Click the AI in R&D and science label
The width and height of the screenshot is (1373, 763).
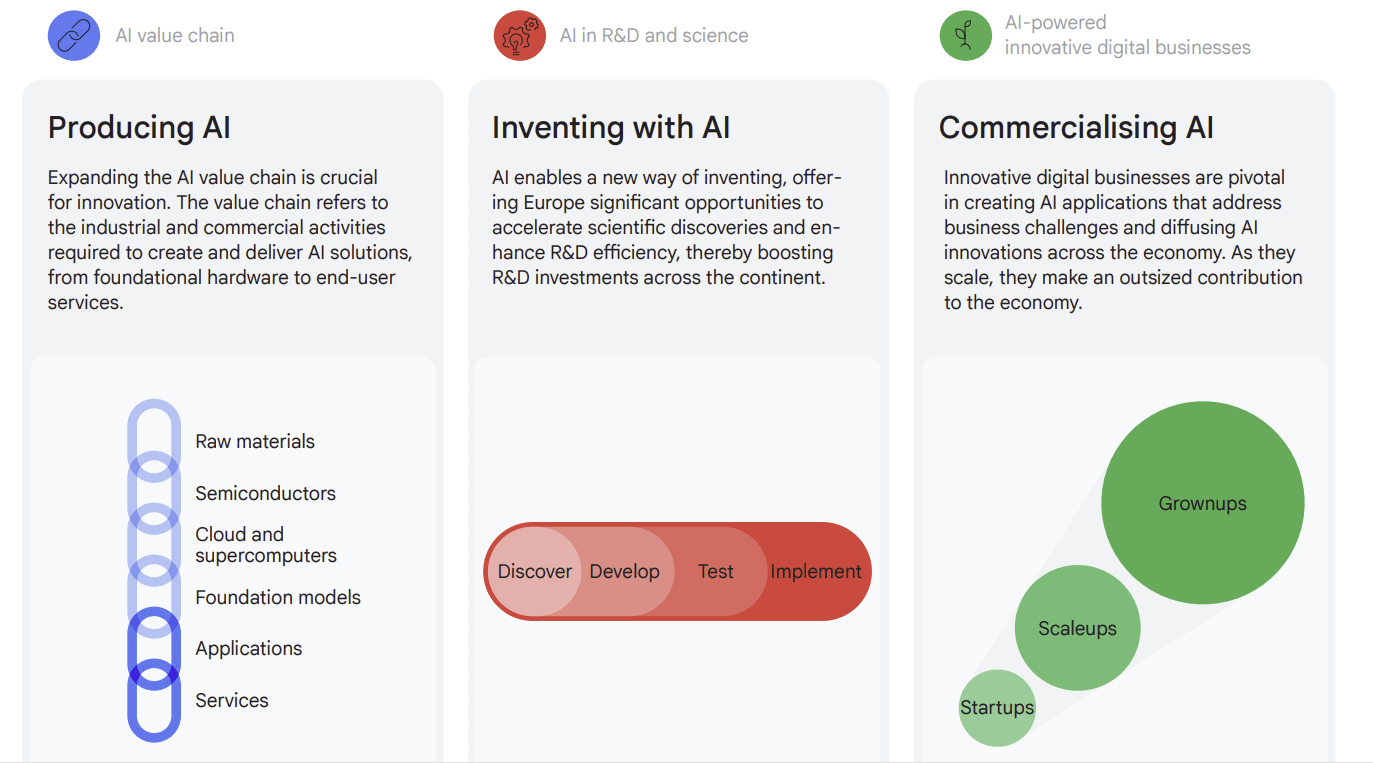(654, 36)
